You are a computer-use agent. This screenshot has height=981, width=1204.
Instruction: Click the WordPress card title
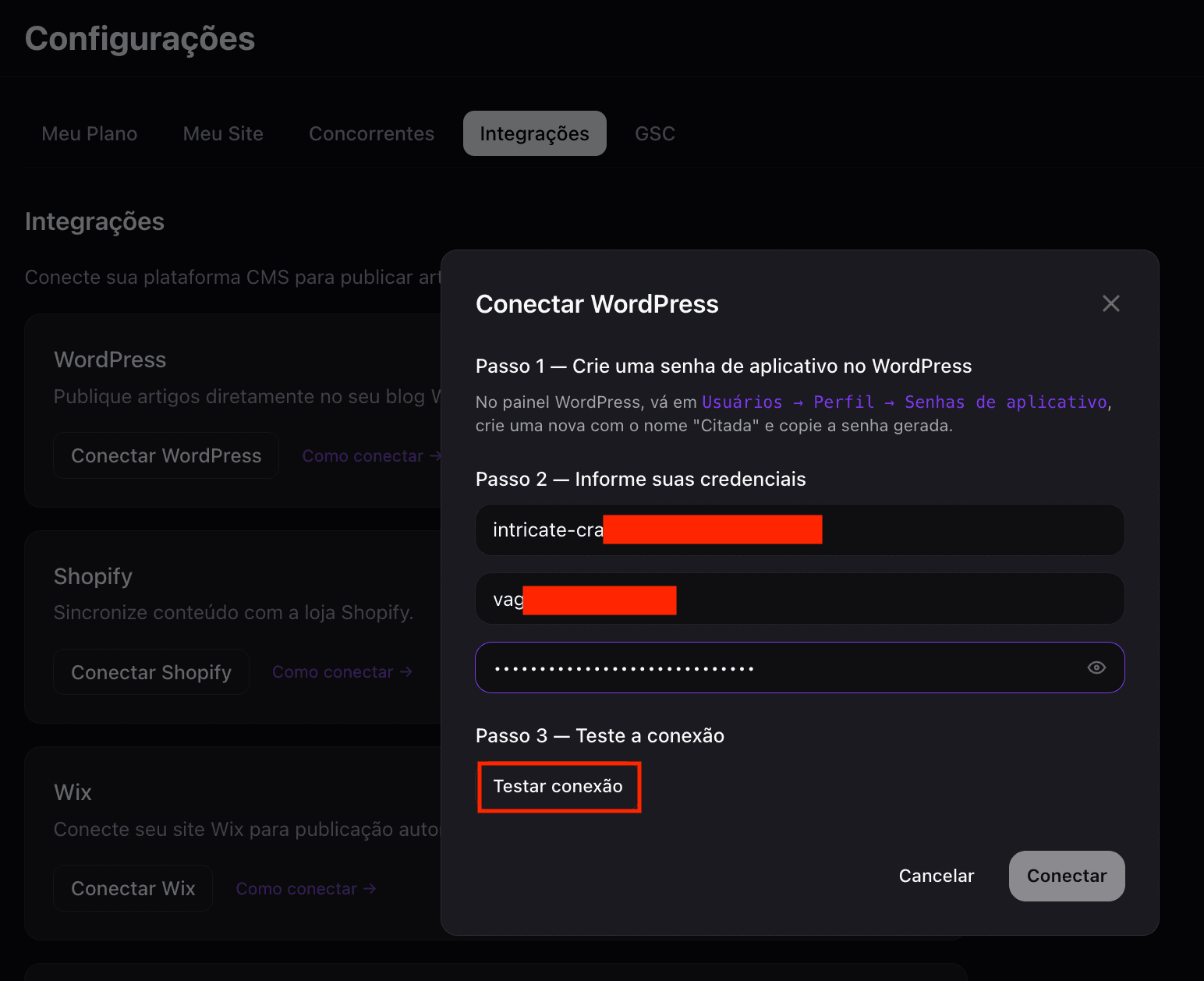110,359
